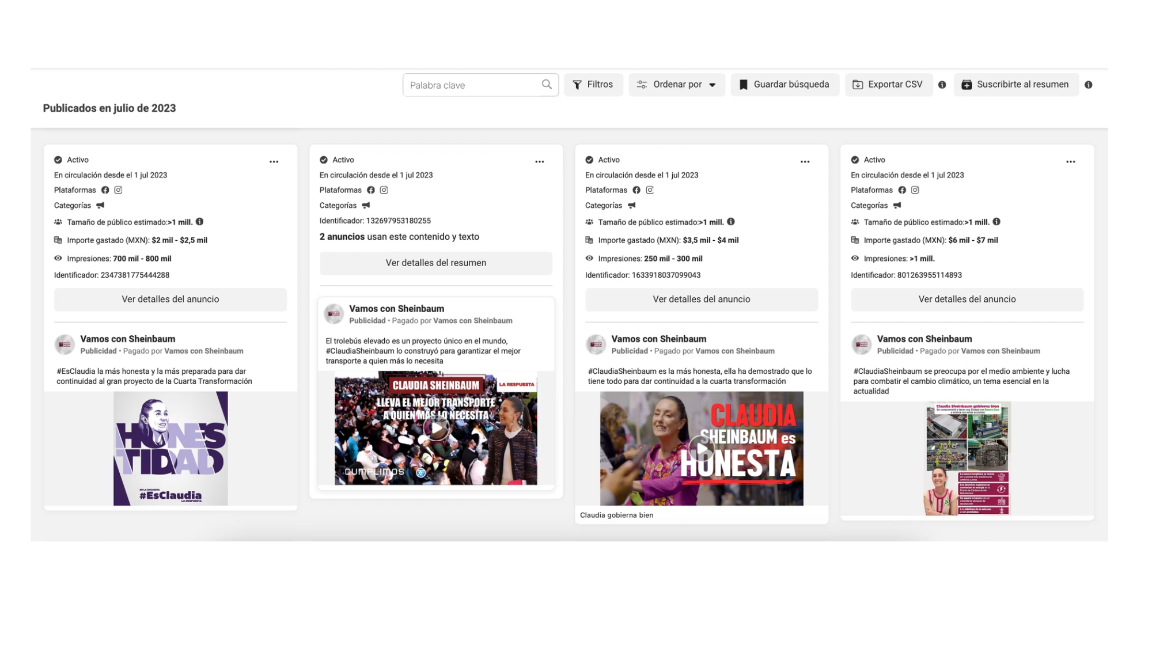Click Ver detalles del resumen on the second ad
Viewport: 1152px width, 648px height.
click(435, 263)
